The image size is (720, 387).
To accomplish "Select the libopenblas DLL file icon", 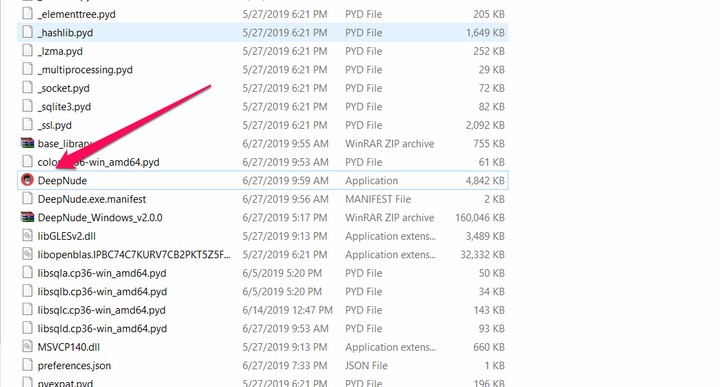I will pyautogui.click(x=28, y=254).
